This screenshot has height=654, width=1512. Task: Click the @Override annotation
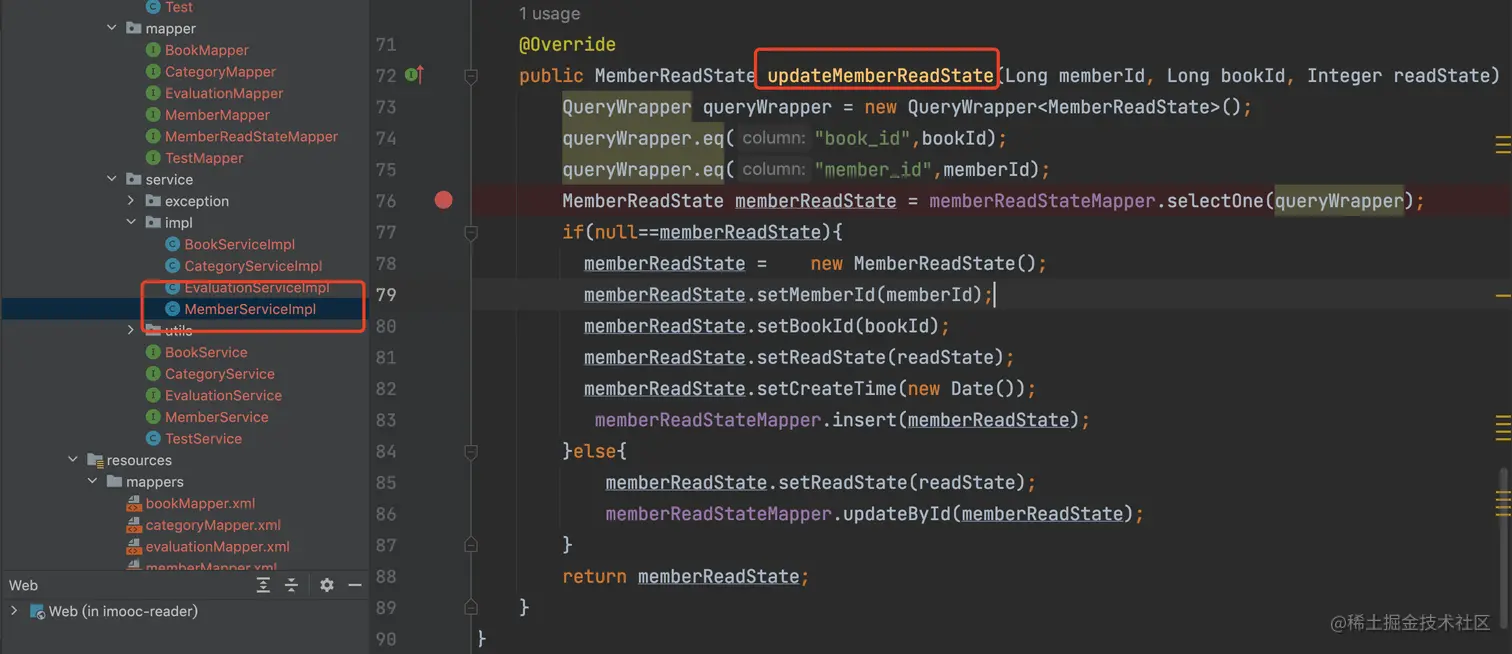[567, 44]
